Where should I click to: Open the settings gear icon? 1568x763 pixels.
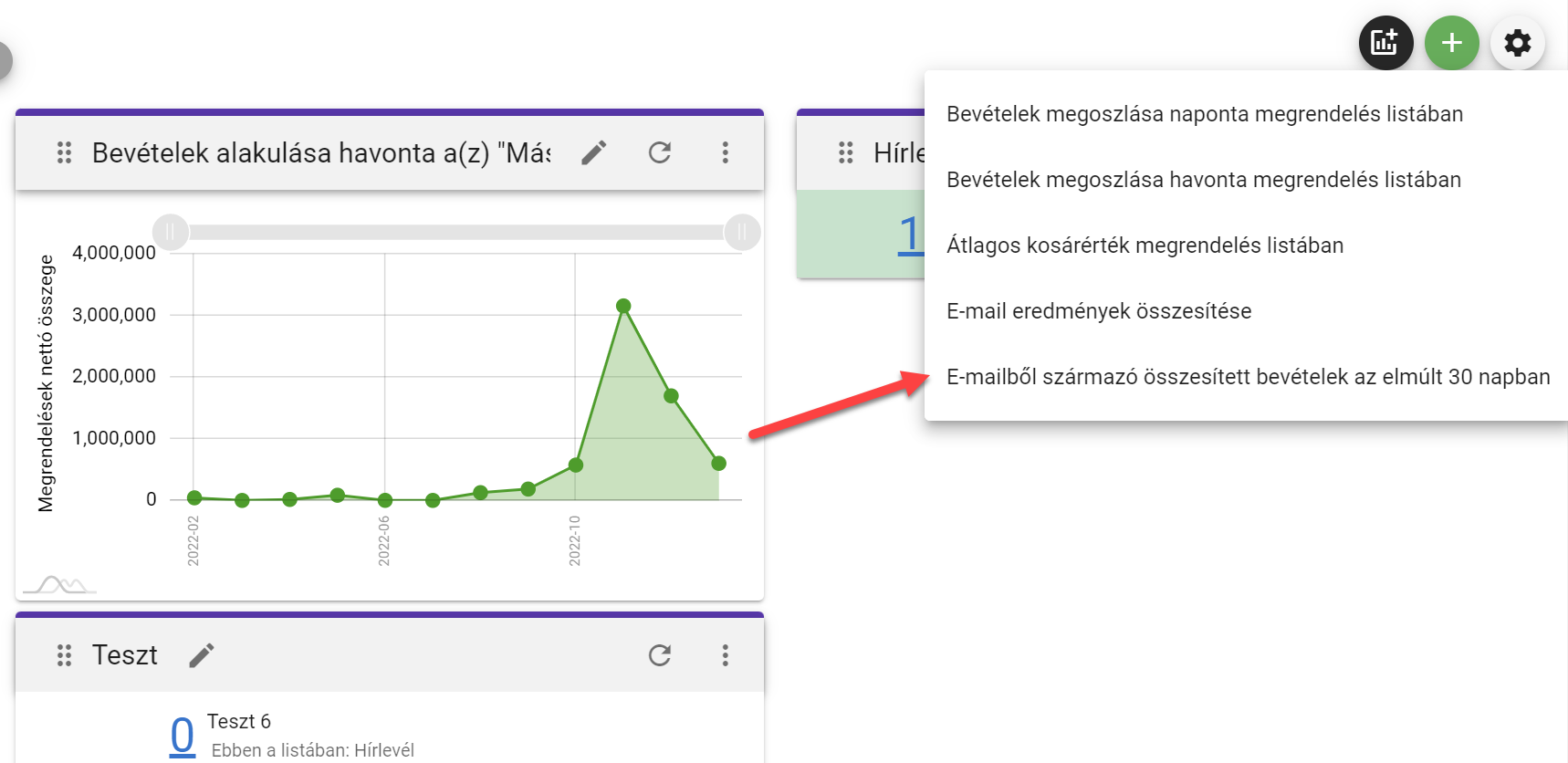tap(1517, 43)
